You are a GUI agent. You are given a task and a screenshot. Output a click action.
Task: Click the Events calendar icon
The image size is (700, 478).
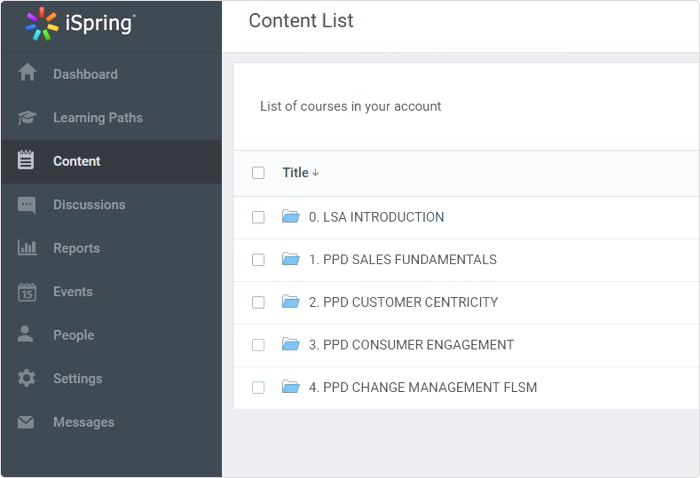pos(27,292)
